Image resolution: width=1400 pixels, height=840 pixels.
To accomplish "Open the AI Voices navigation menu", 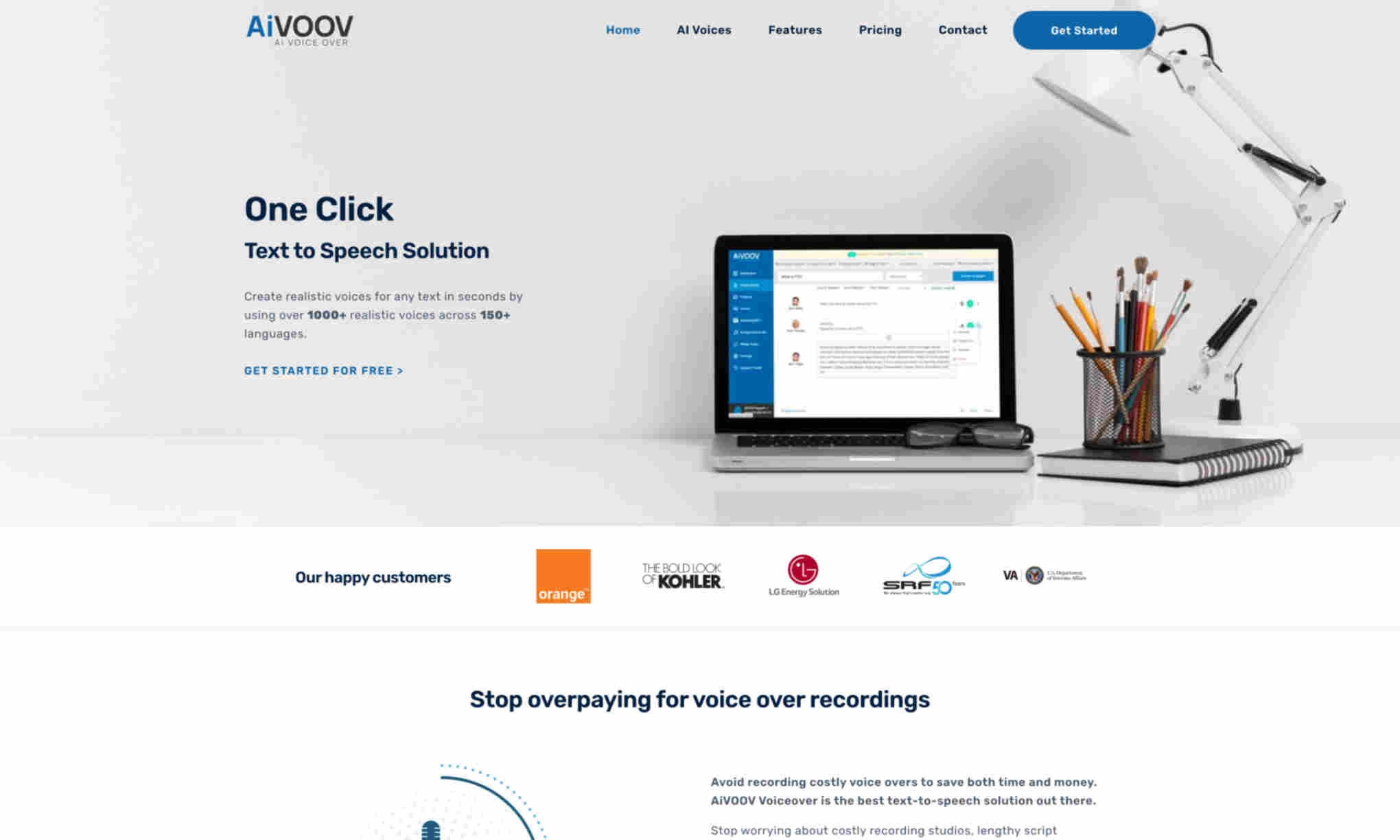I will (x=703, y=30).
